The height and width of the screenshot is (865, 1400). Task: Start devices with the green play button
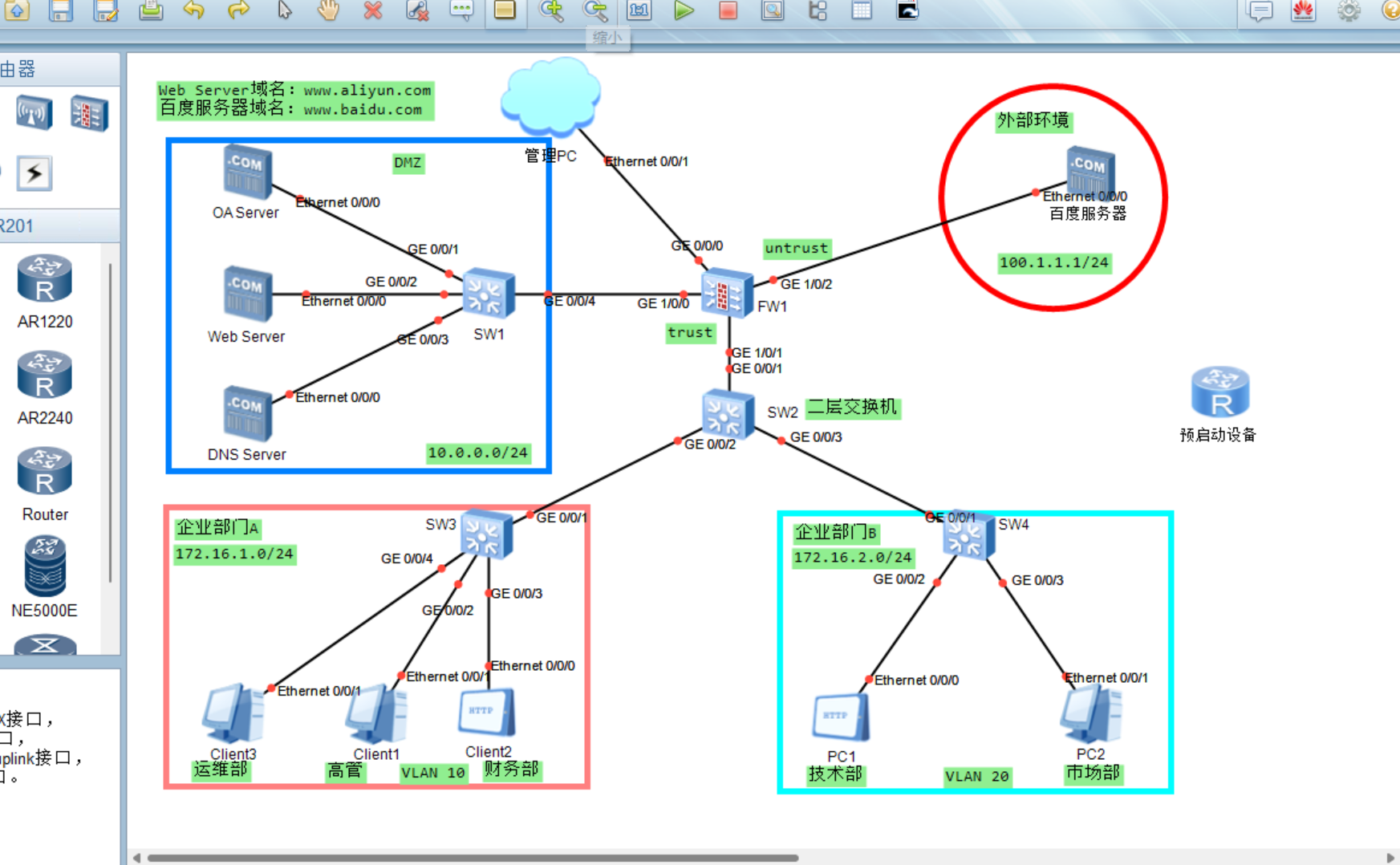(684, 10)
